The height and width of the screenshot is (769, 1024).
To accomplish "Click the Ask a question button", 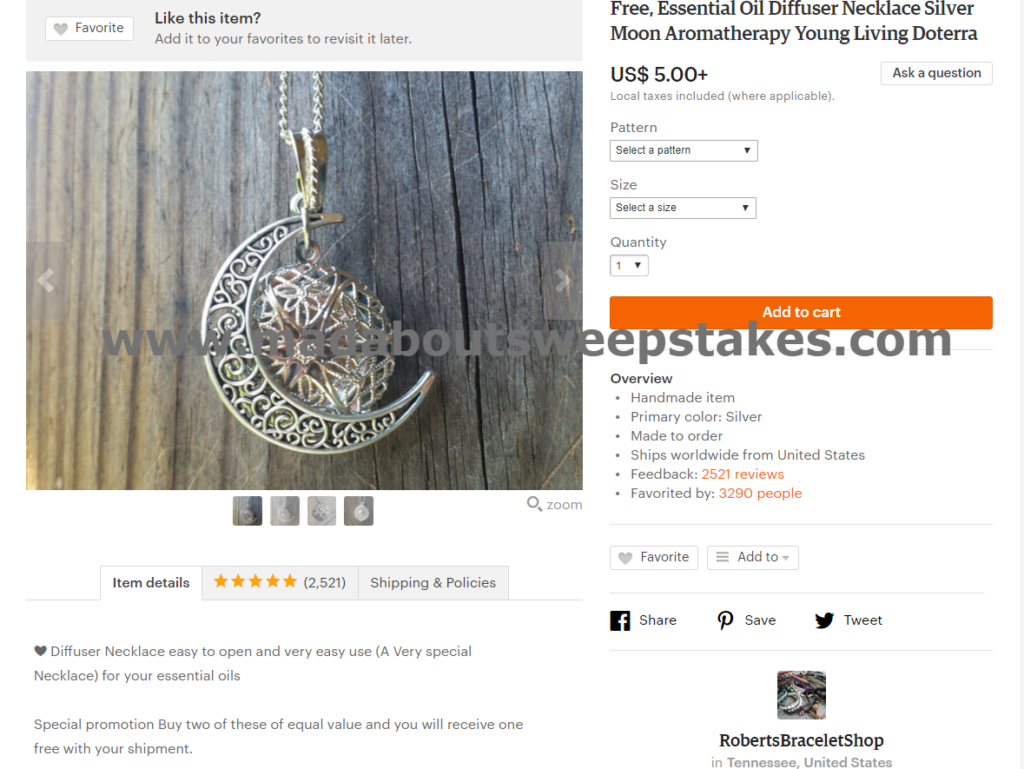I will (936, 73).
